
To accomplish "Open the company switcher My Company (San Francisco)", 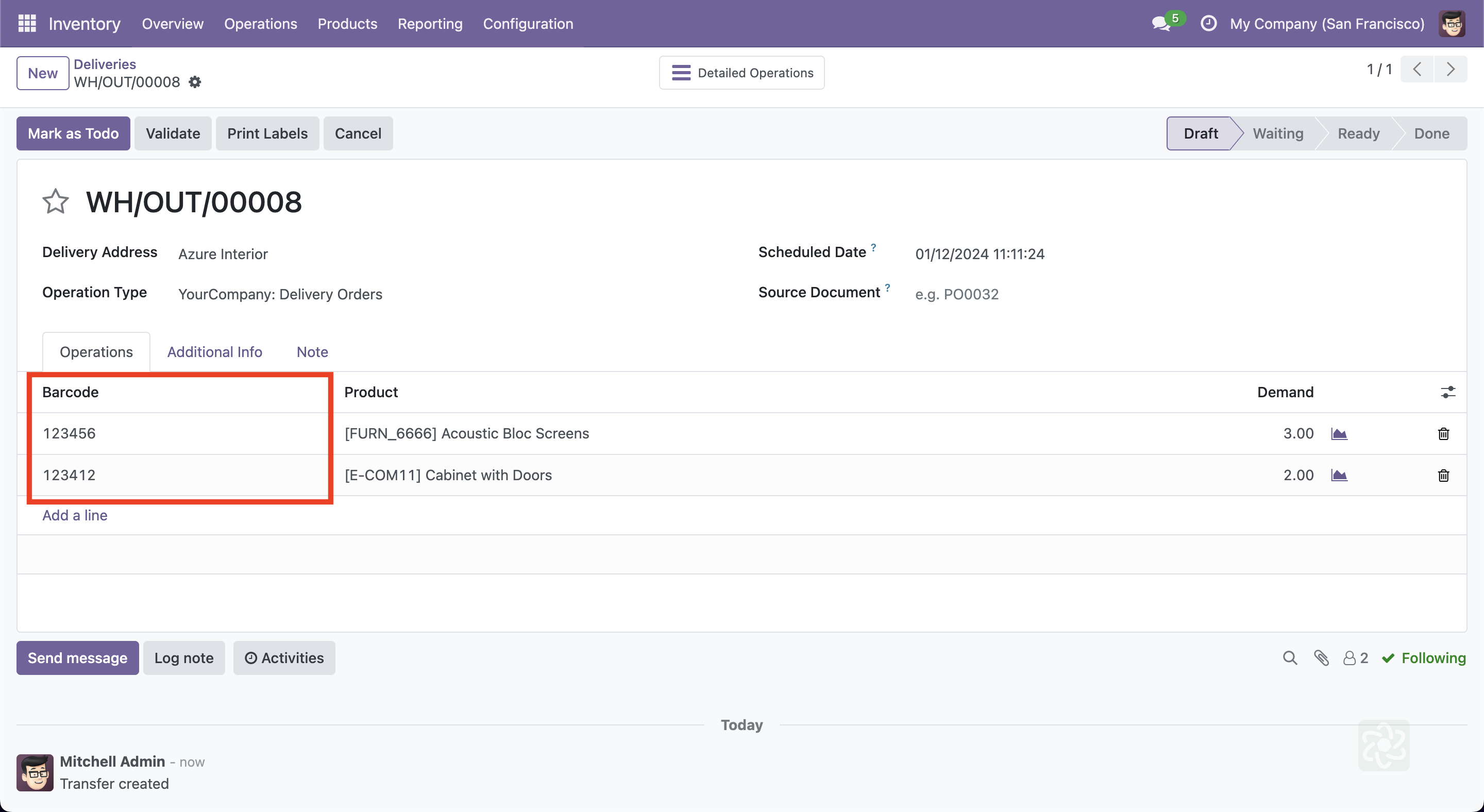I will 1327,24.
